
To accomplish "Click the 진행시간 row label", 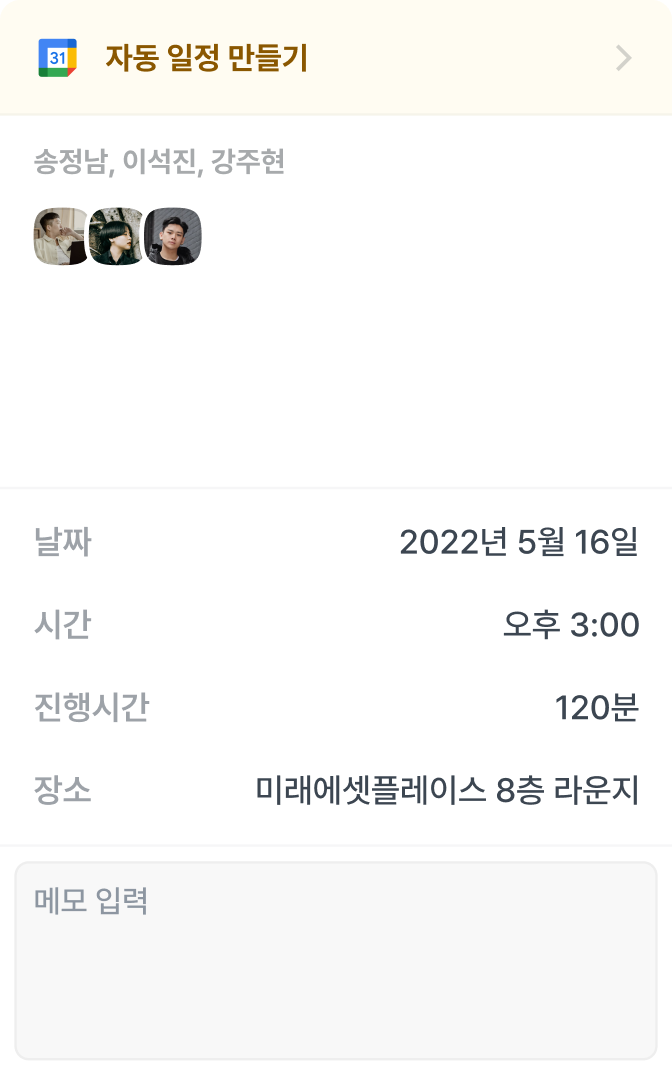I will pos(91,708).
